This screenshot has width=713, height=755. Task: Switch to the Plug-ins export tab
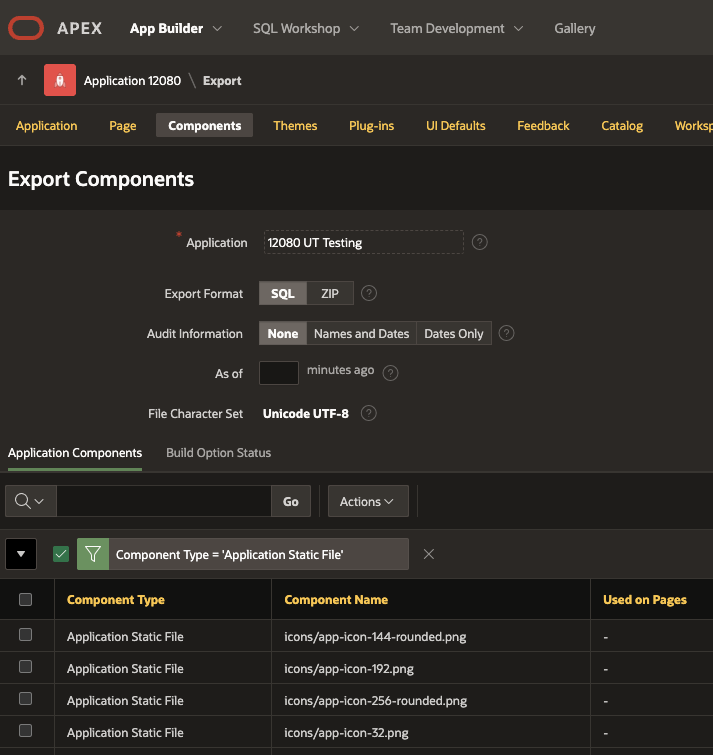[x=372, y=126]
